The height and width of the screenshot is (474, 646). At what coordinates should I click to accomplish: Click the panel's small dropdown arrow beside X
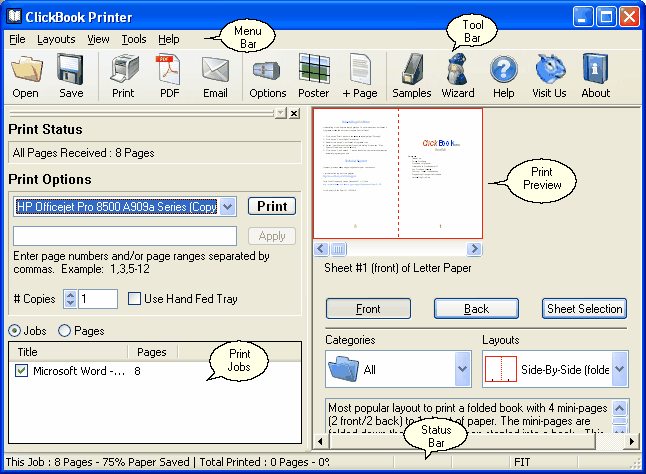281,113
